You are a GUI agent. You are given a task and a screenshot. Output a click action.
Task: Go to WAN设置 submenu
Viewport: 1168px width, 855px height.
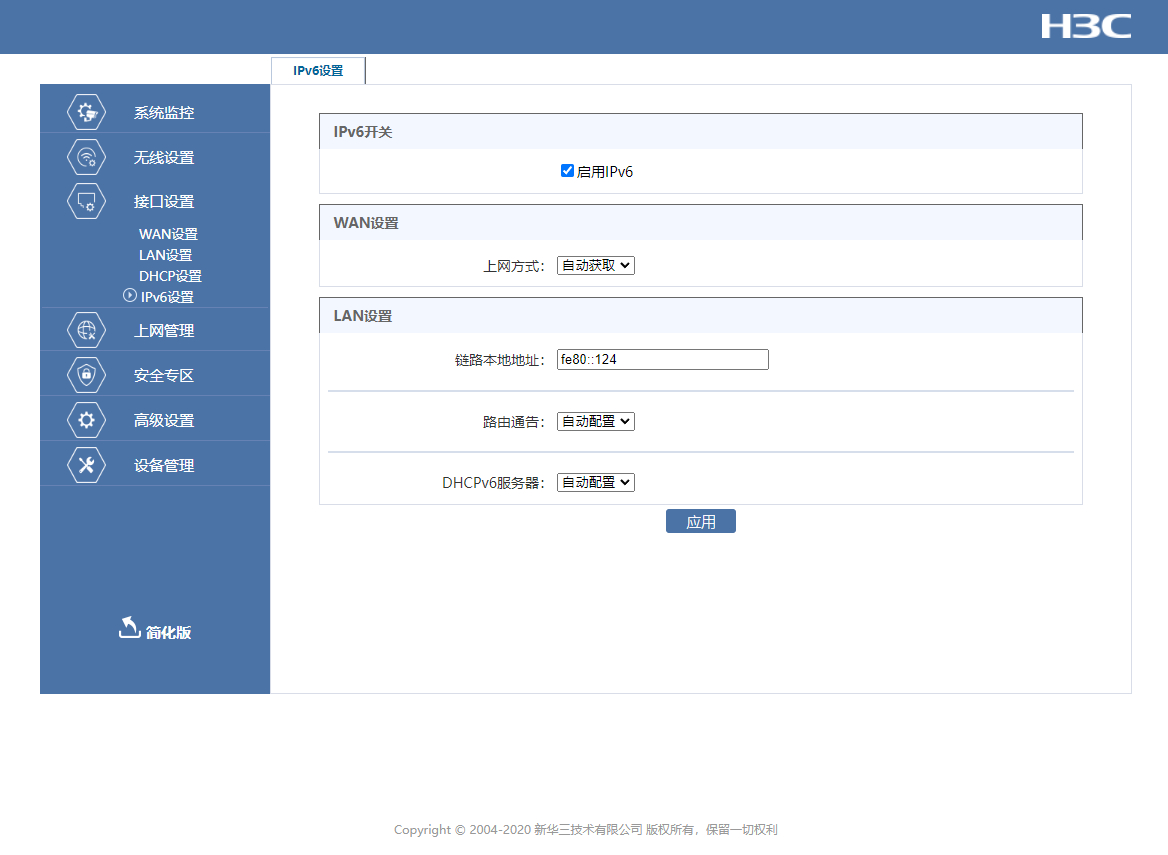[168, 234]
